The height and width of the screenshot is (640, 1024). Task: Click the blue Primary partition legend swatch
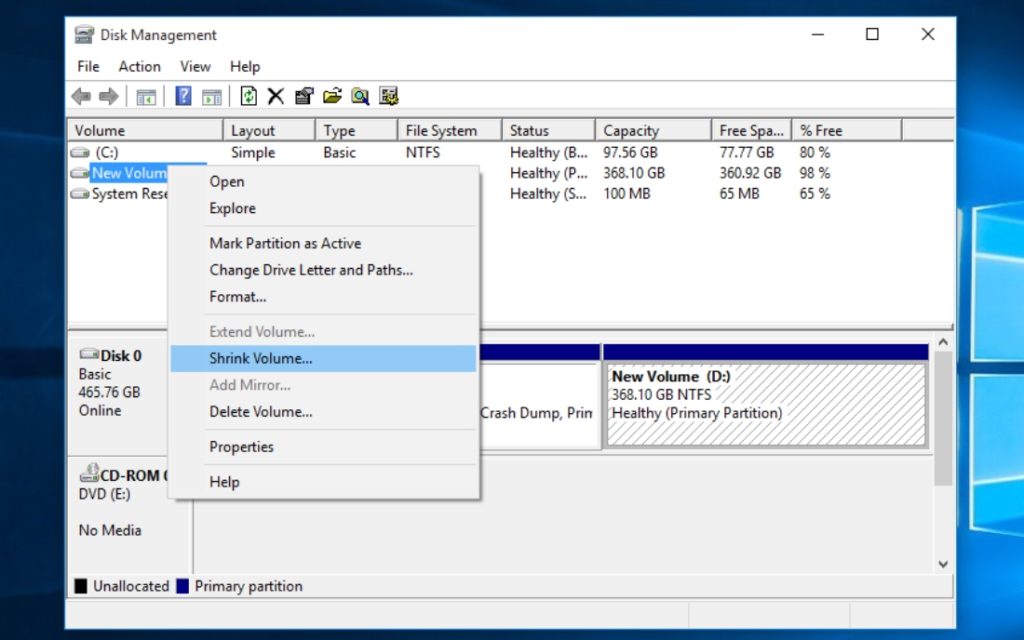[183, 586]
